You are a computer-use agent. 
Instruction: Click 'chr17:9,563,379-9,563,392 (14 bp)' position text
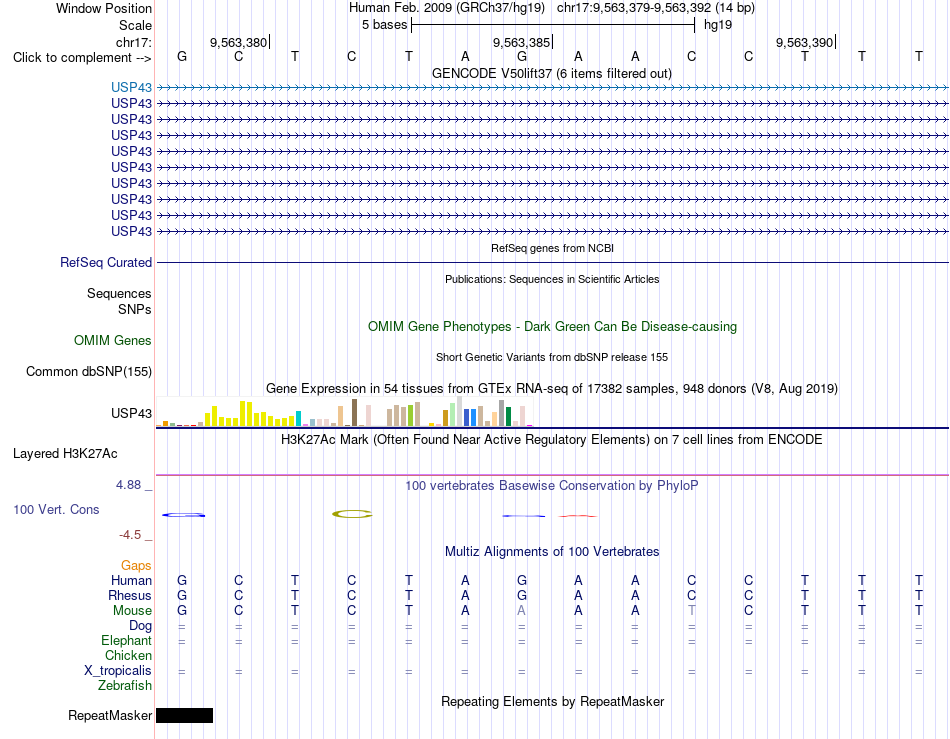656,8
